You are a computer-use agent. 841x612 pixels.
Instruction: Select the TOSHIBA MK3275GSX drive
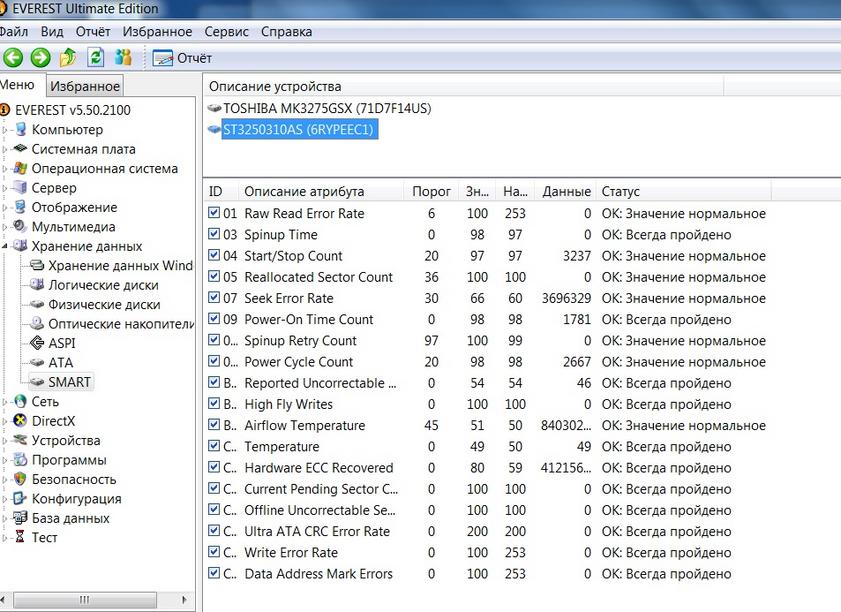point(327,108)
